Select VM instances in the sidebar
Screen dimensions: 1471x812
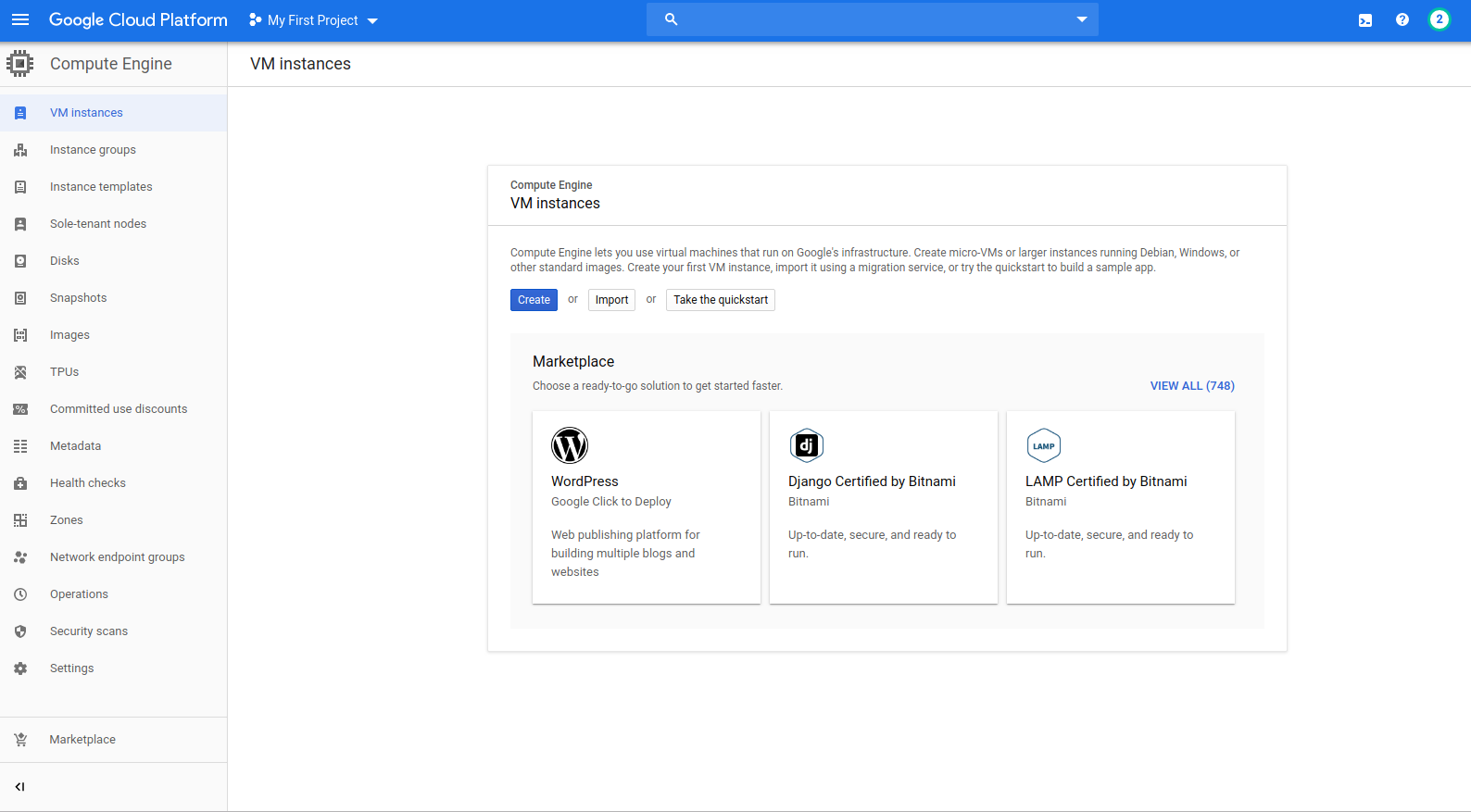[x=113, y=113]
